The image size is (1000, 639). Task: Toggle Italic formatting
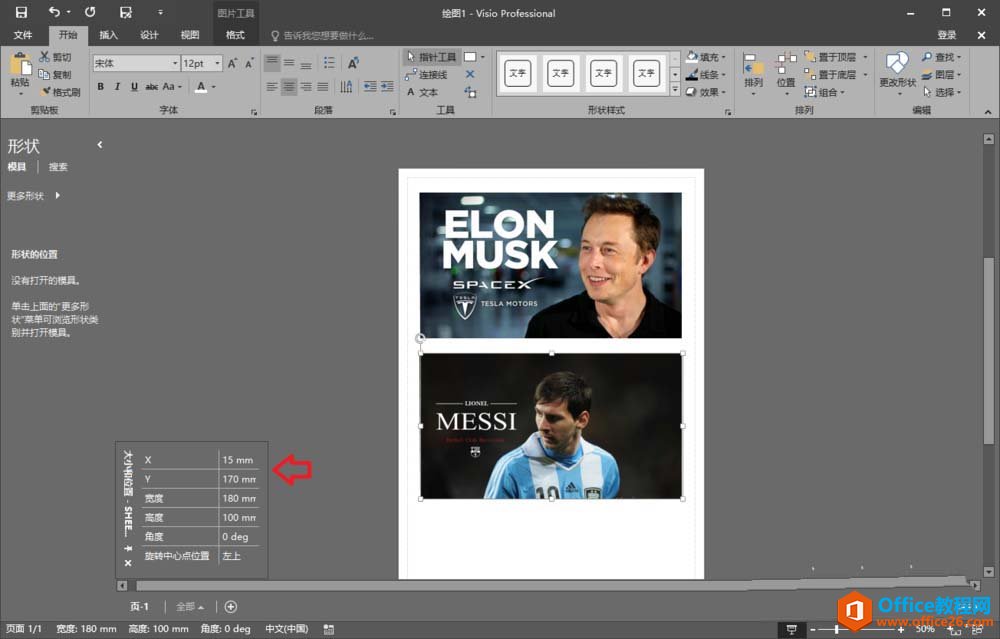pyautogui.click(x=117, y=87)
